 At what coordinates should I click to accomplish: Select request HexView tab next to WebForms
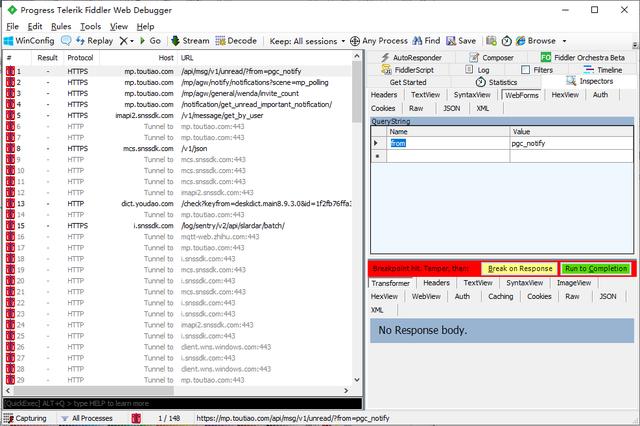click(x=565, y=95)
